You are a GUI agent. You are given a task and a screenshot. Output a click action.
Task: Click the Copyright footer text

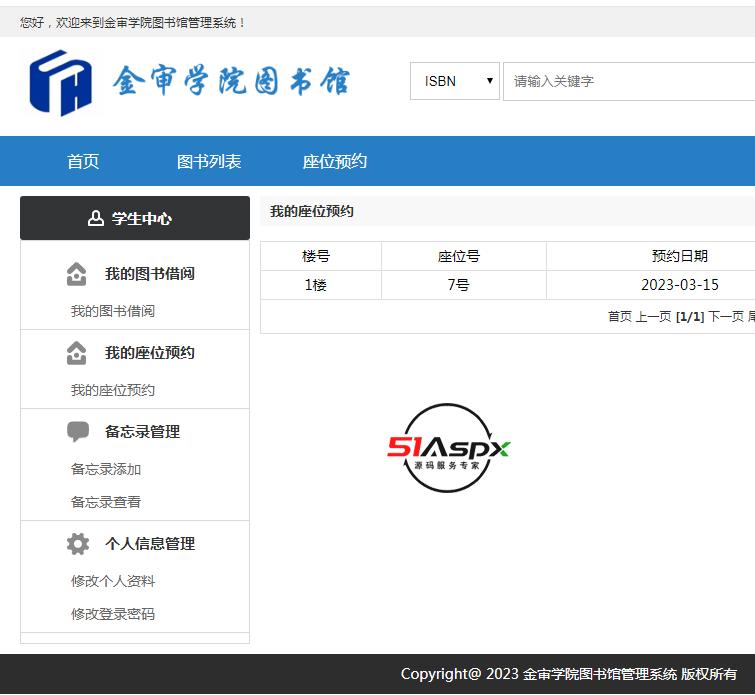pyautogui.click(x=569, y=673)
